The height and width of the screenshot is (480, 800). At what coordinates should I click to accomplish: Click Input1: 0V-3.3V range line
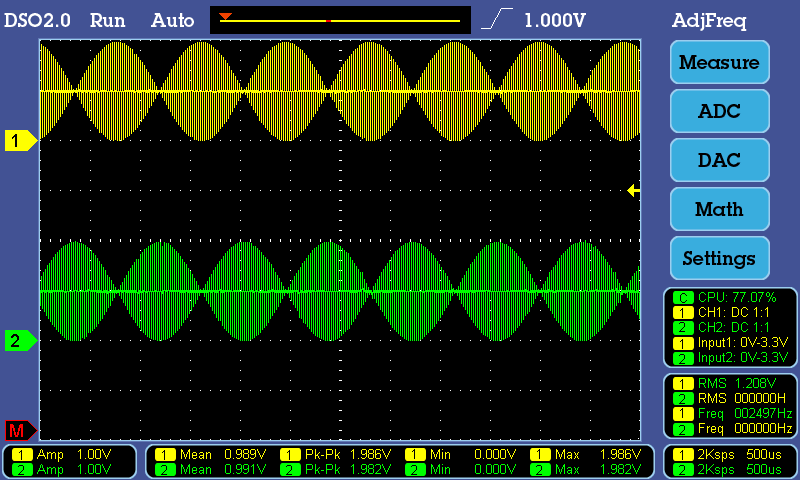coord(731,343)
